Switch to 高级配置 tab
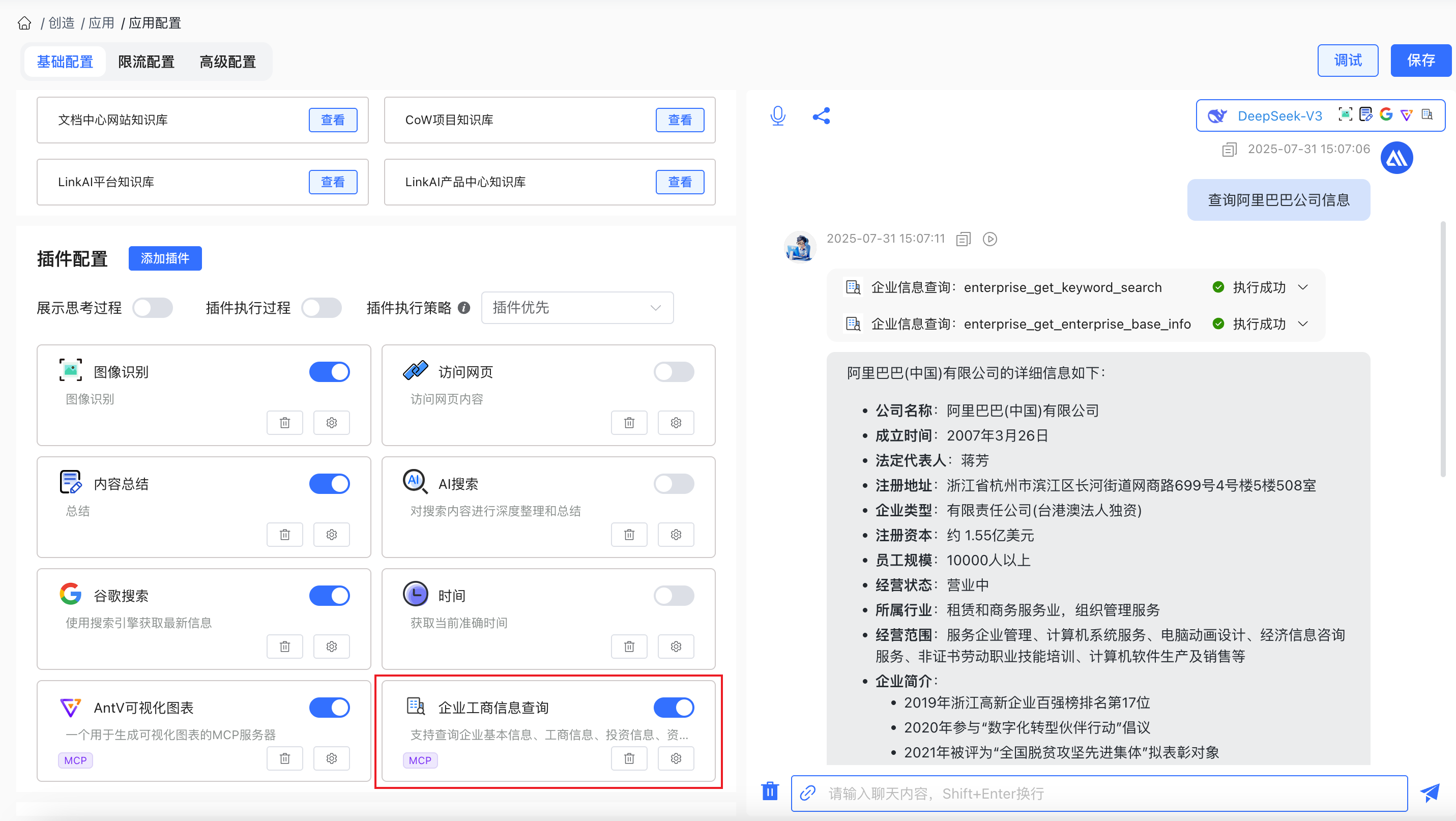 coord(228,62)
